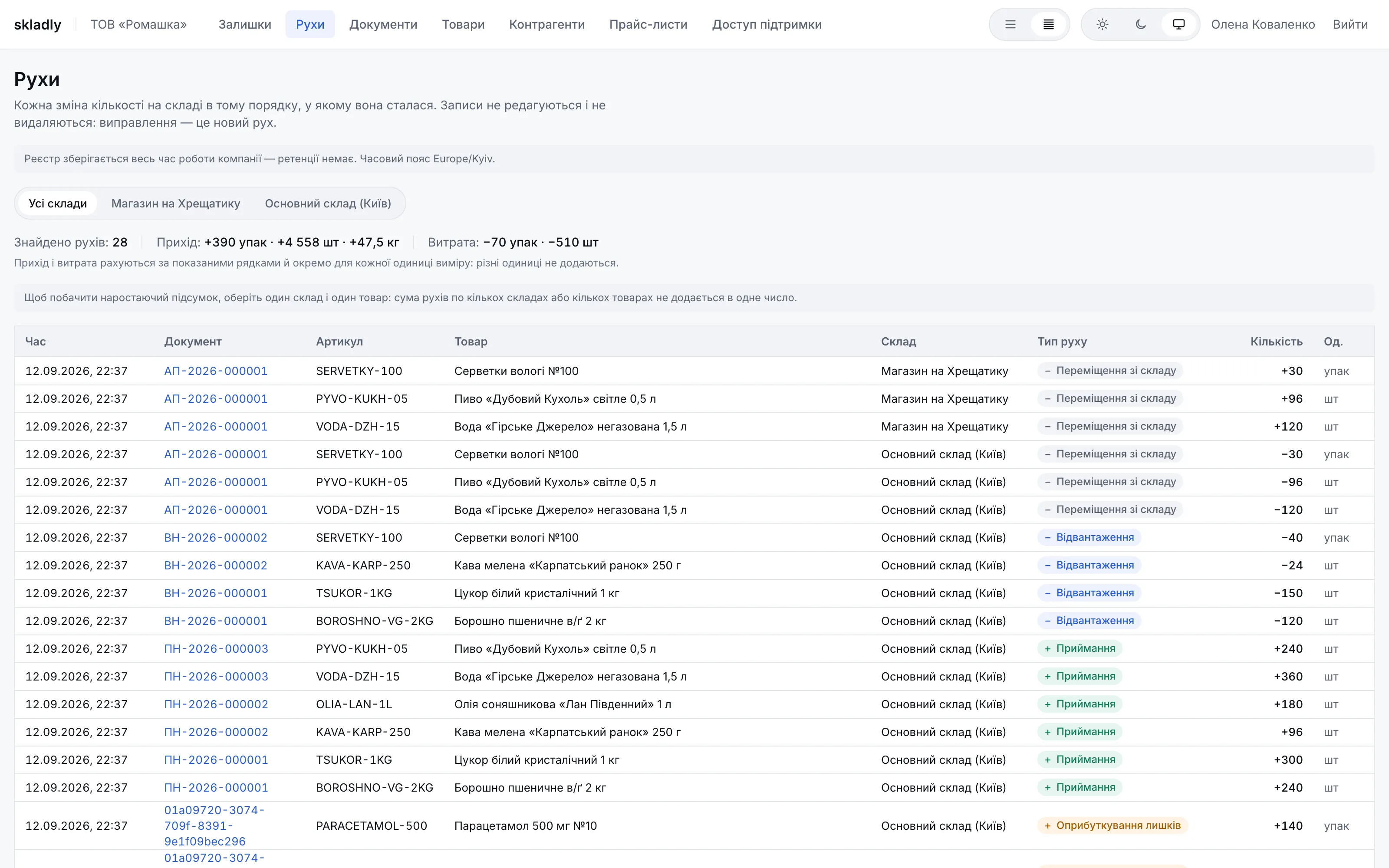Open ВН-2026-000001 link in the BOROSHNO-VG-2KG row
The image size is (1389, 868).
[x=216, y=621]
